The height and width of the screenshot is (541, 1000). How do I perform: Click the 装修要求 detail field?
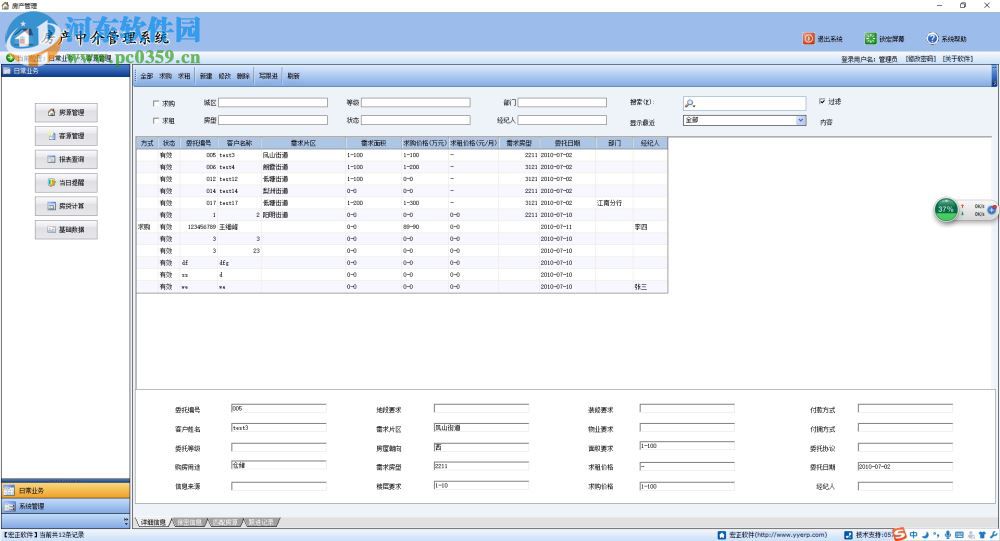pos(687,408)
